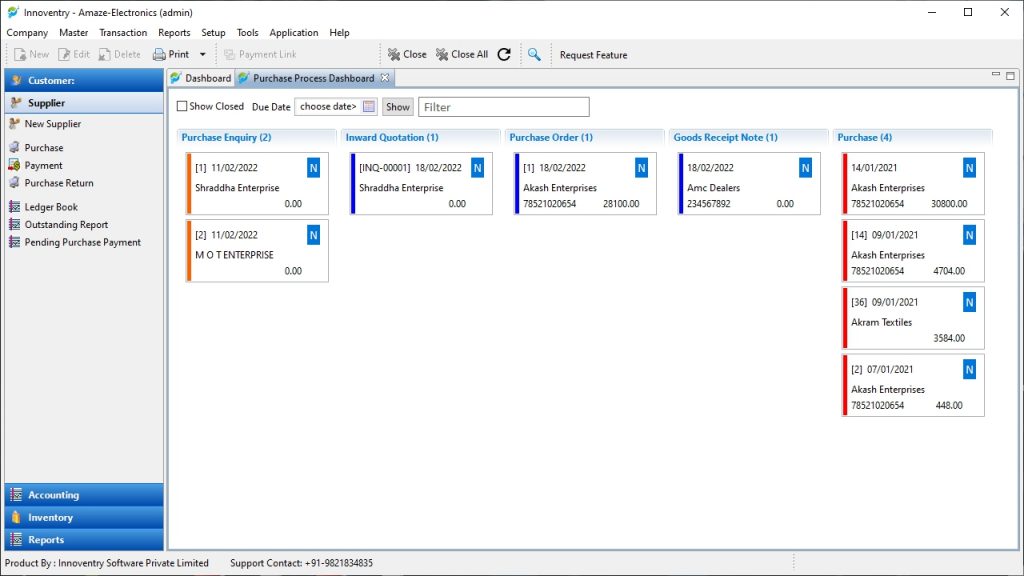The image size is (1024, 576).
Task: Click N icon on 4704.00 purchase card
Action: [969, 235]
